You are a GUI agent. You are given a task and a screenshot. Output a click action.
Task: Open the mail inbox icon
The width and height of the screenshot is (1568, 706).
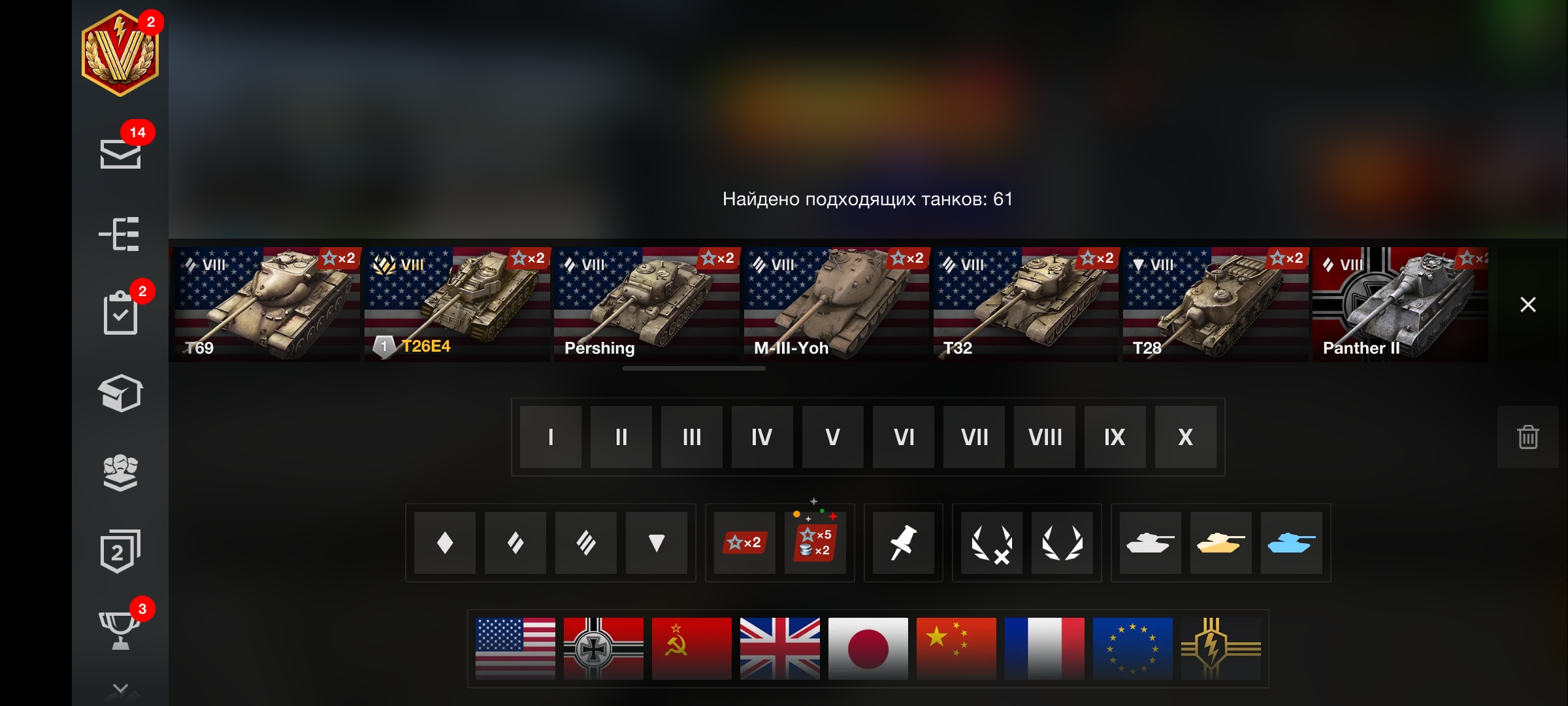[120, 153]
